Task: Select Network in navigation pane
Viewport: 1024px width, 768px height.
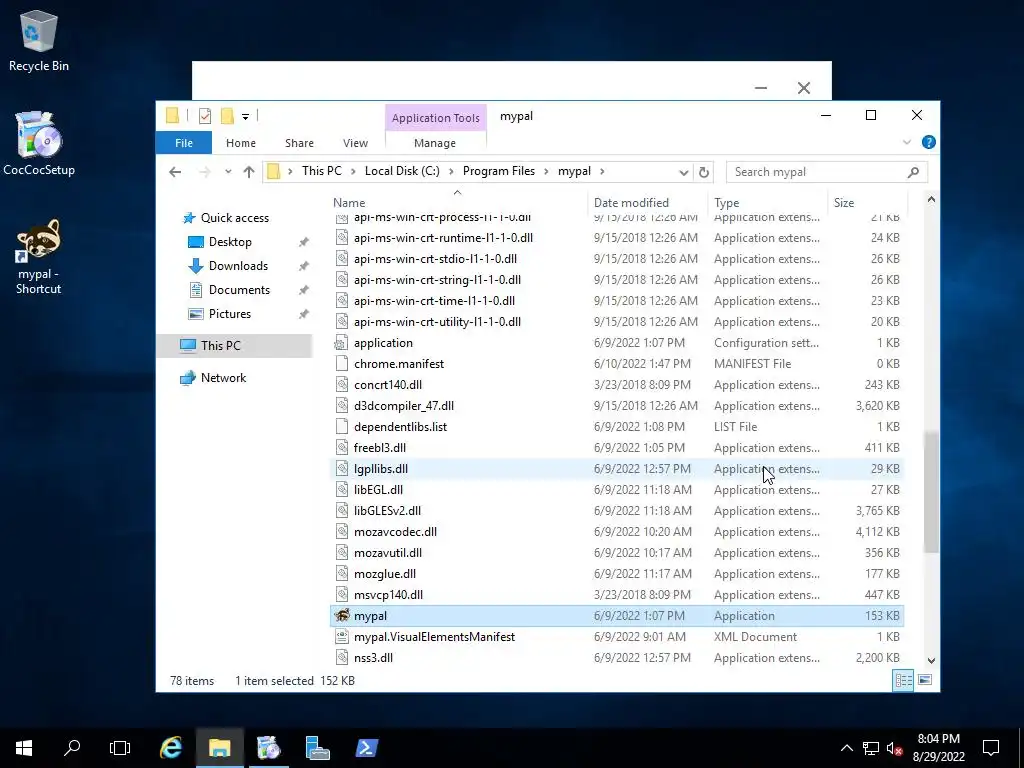Action: tap(223, 377)
